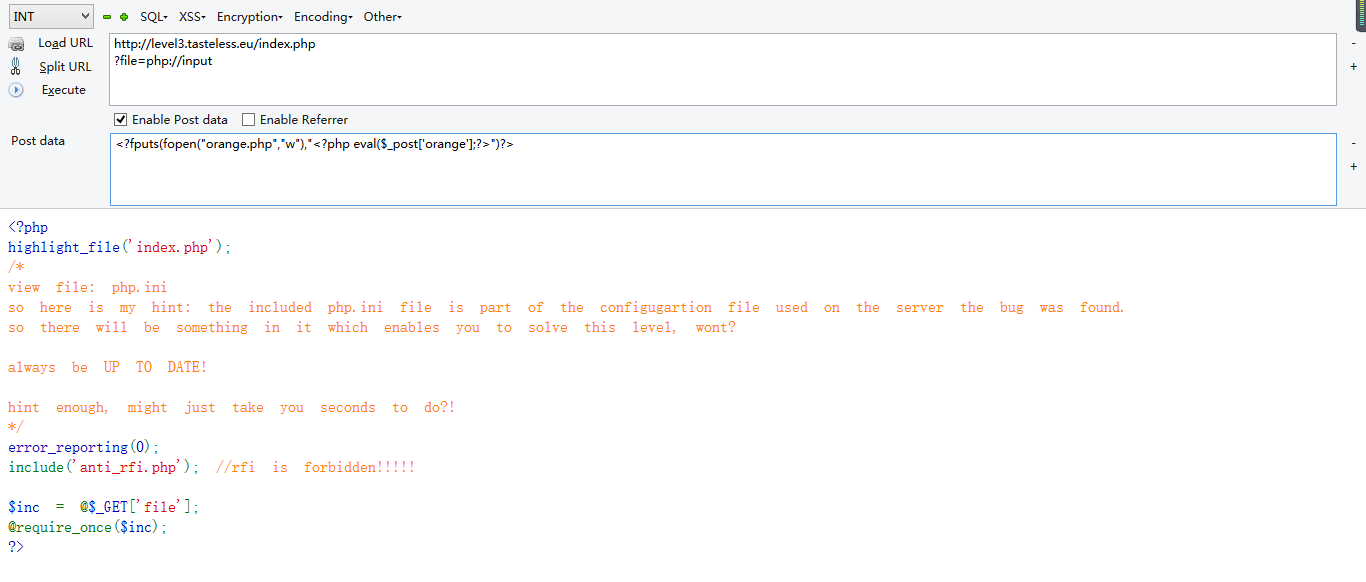Click the 'hint enough, might just take' line
This screenshot has height=582, width=1366.
pyautogui.click(x=232, y=407)
